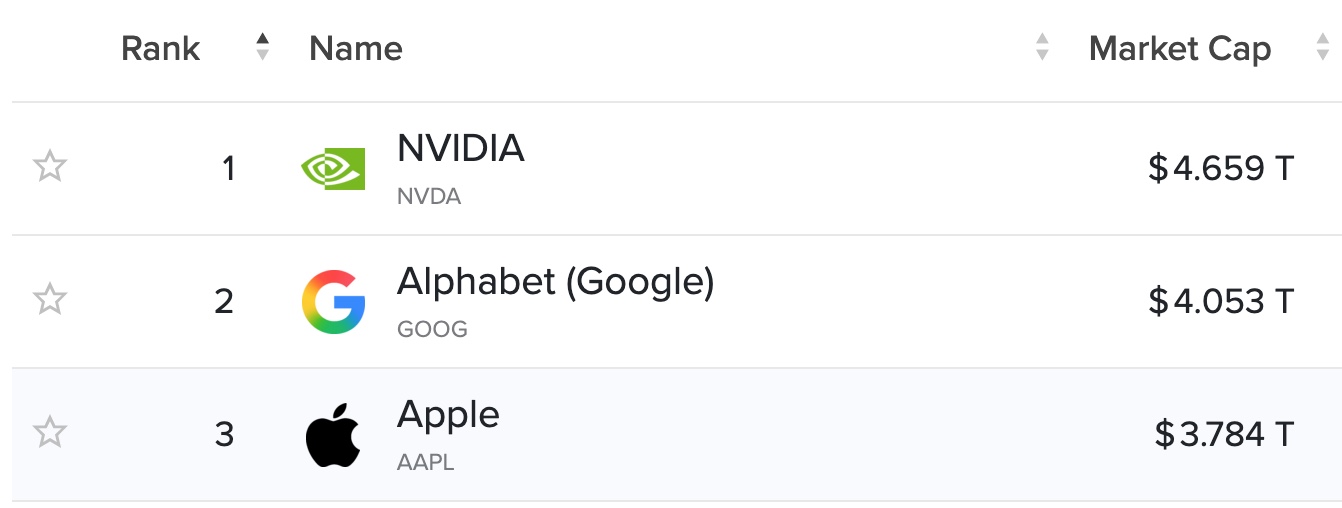
Task: Click the multicolor Google G logo
Action: (333, 301)
